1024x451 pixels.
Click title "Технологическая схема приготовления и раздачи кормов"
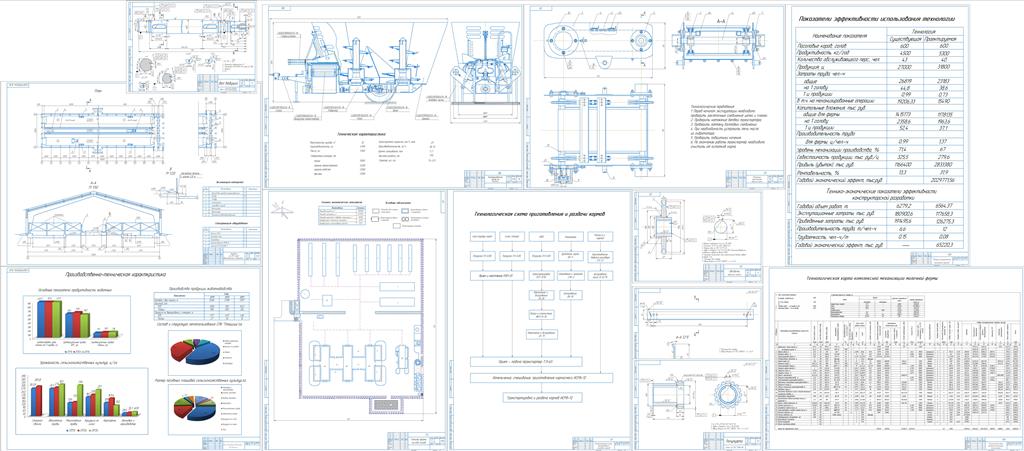[x=541, y=214]
